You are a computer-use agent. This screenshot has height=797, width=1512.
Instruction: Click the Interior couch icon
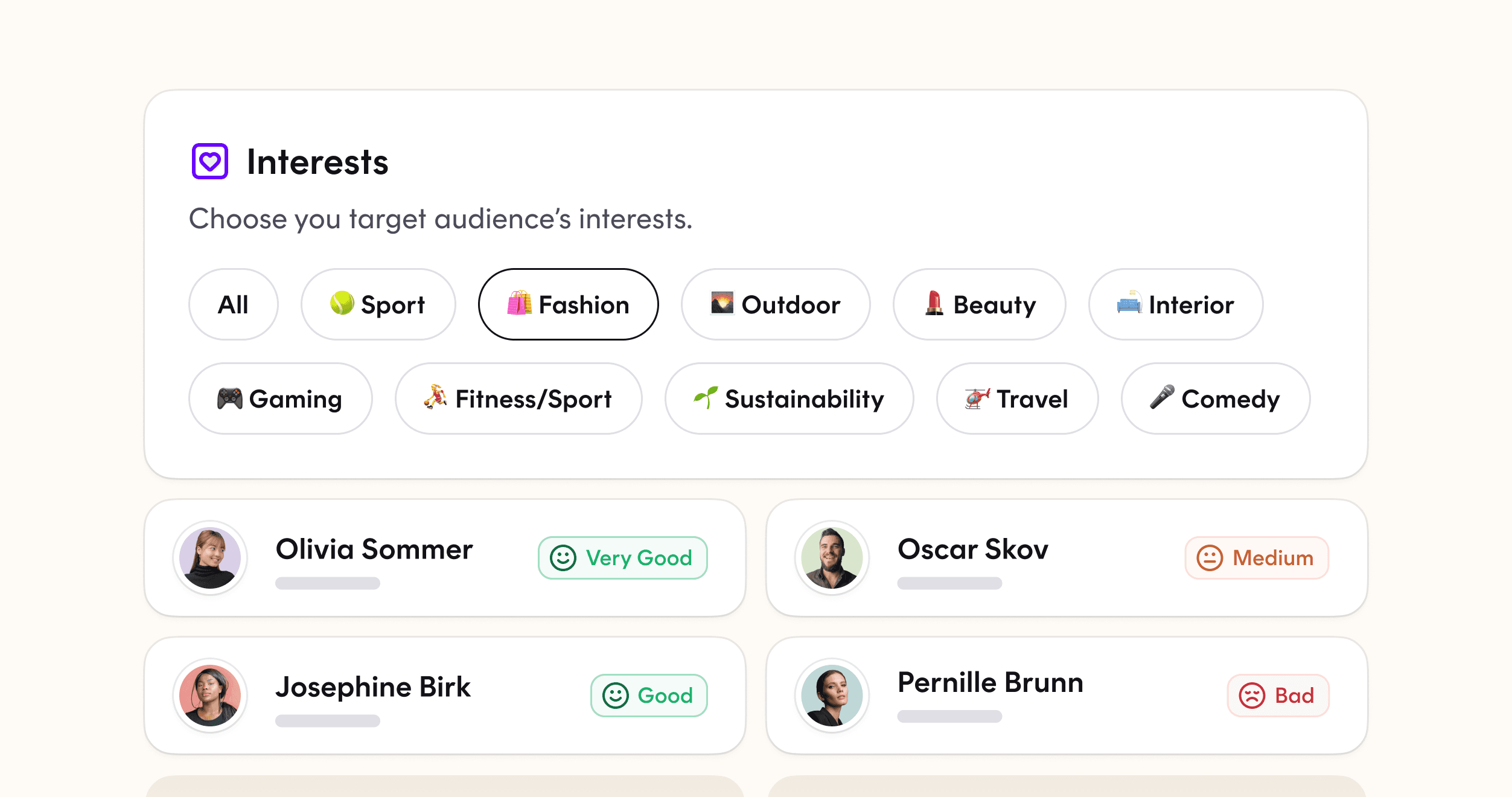tap(1129, 303)
